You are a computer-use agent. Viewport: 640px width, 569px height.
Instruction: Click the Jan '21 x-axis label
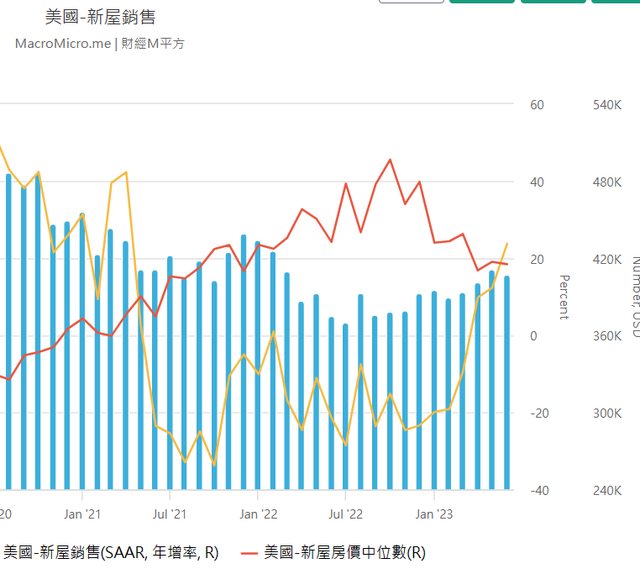tap(81, 514)
